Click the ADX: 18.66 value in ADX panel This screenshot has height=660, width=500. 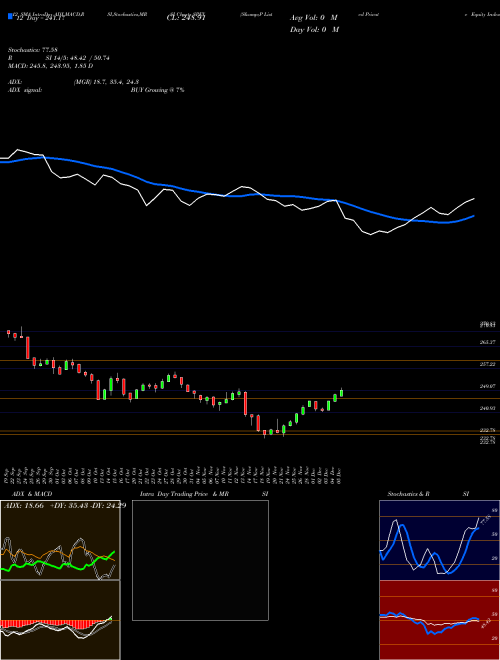click(x=24, y=506)
